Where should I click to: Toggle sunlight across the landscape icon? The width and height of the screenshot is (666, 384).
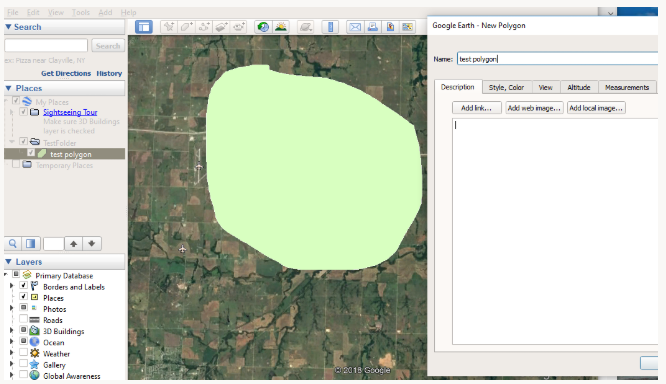point(281,27)
